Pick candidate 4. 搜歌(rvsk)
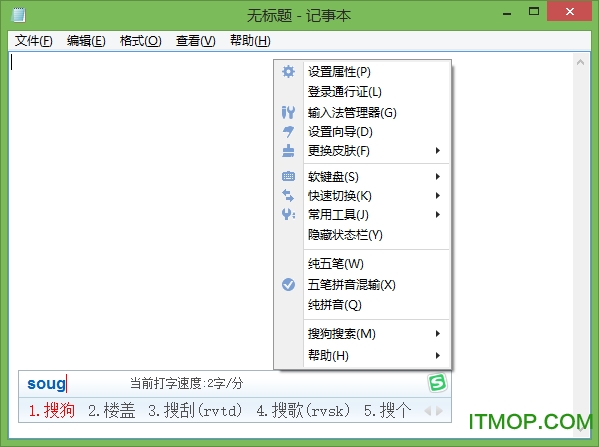The height and width of the screenshot is (447, 599). [303, 410]
